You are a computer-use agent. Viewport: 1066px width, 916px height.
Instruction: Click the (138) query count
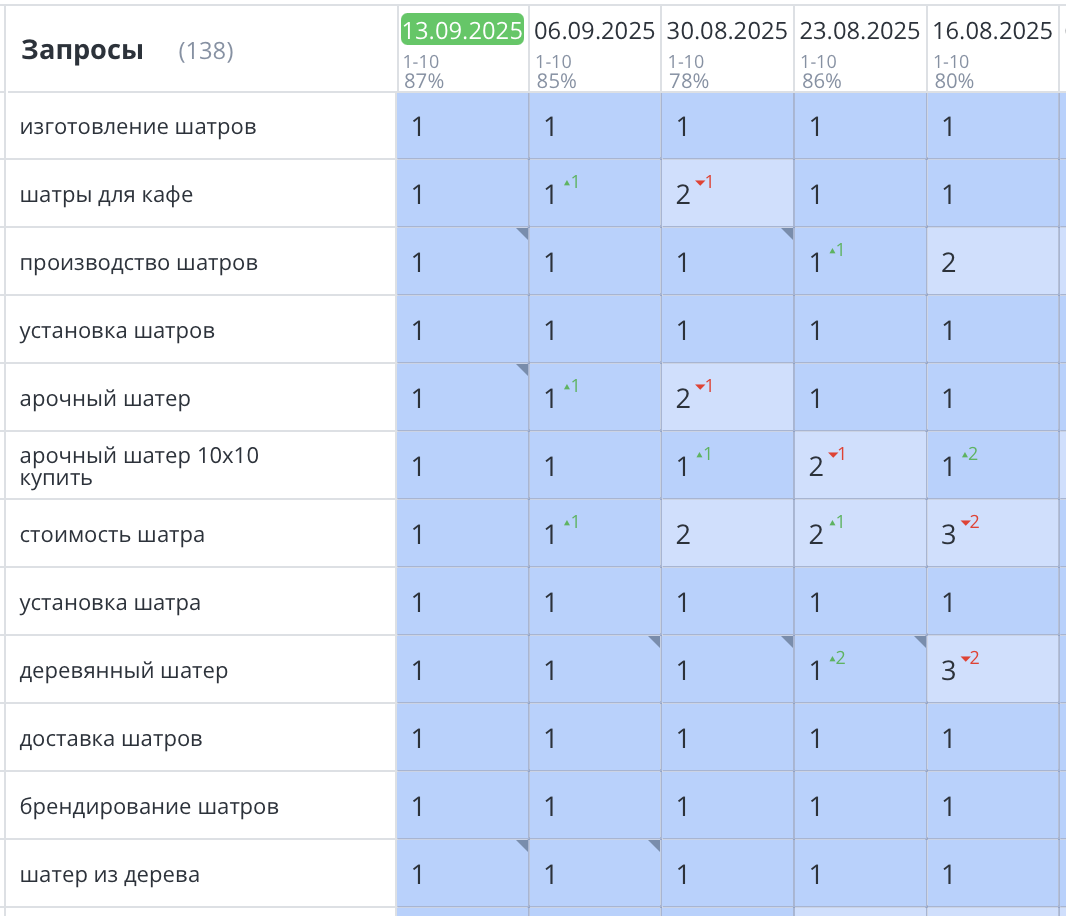(x=205, y=51)
